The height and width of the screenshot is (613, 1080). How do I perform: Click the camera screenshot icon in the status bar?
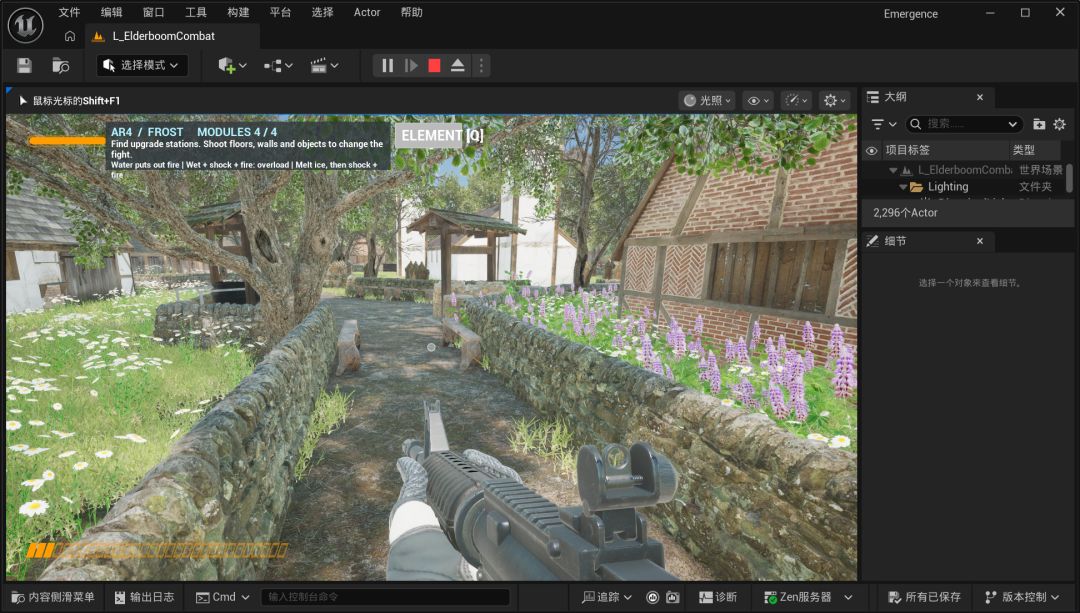tap(673, 597)
